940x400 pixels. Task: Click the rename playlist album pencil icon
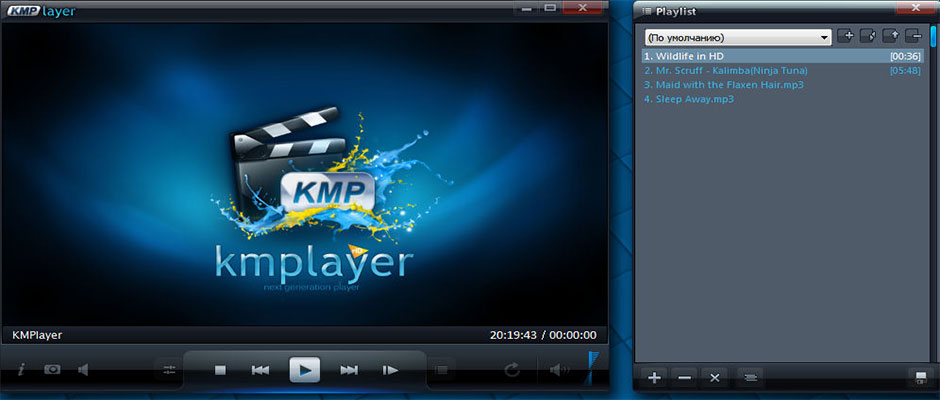[868, 36]
